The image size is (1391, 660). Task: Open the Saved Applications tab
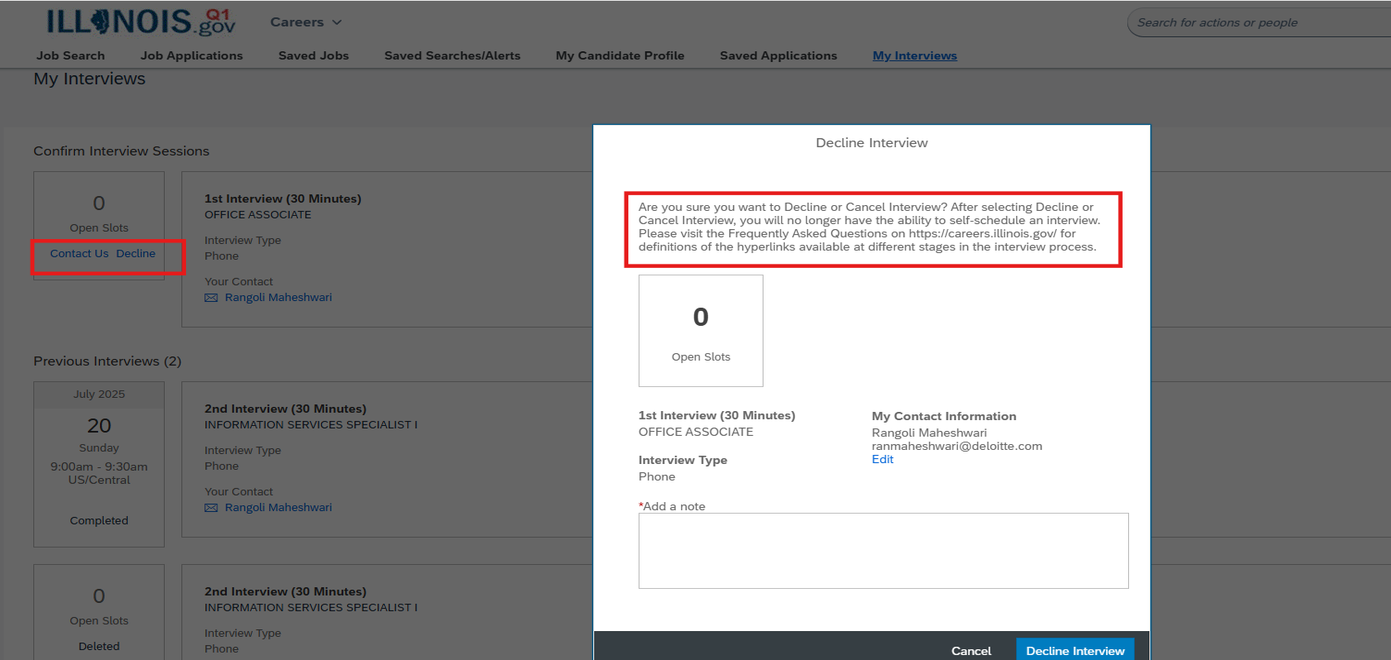778,56
